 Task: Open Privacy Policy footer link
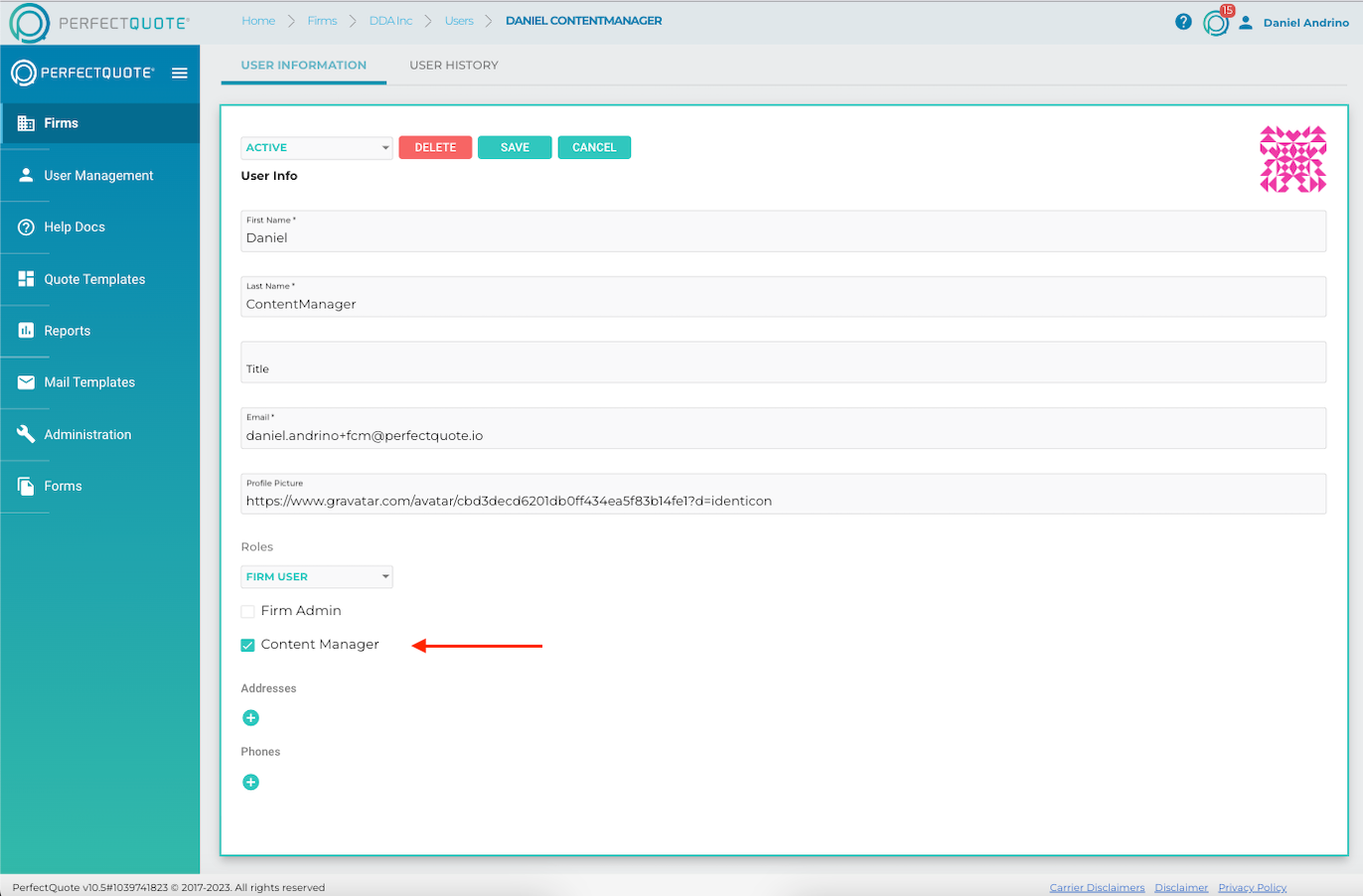click(x=1252, y=888)
